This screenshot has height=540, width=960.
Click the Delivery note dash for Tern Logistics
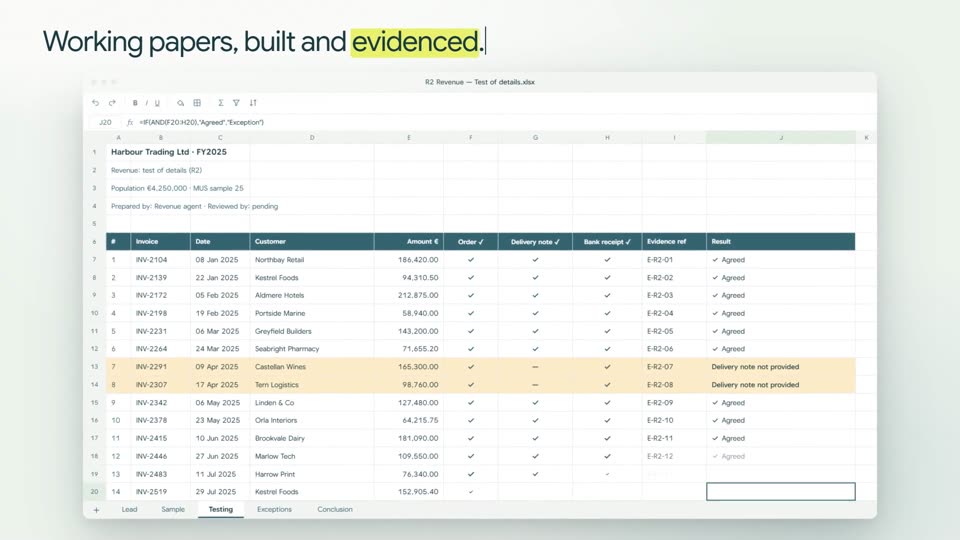[x=535, y=385]
